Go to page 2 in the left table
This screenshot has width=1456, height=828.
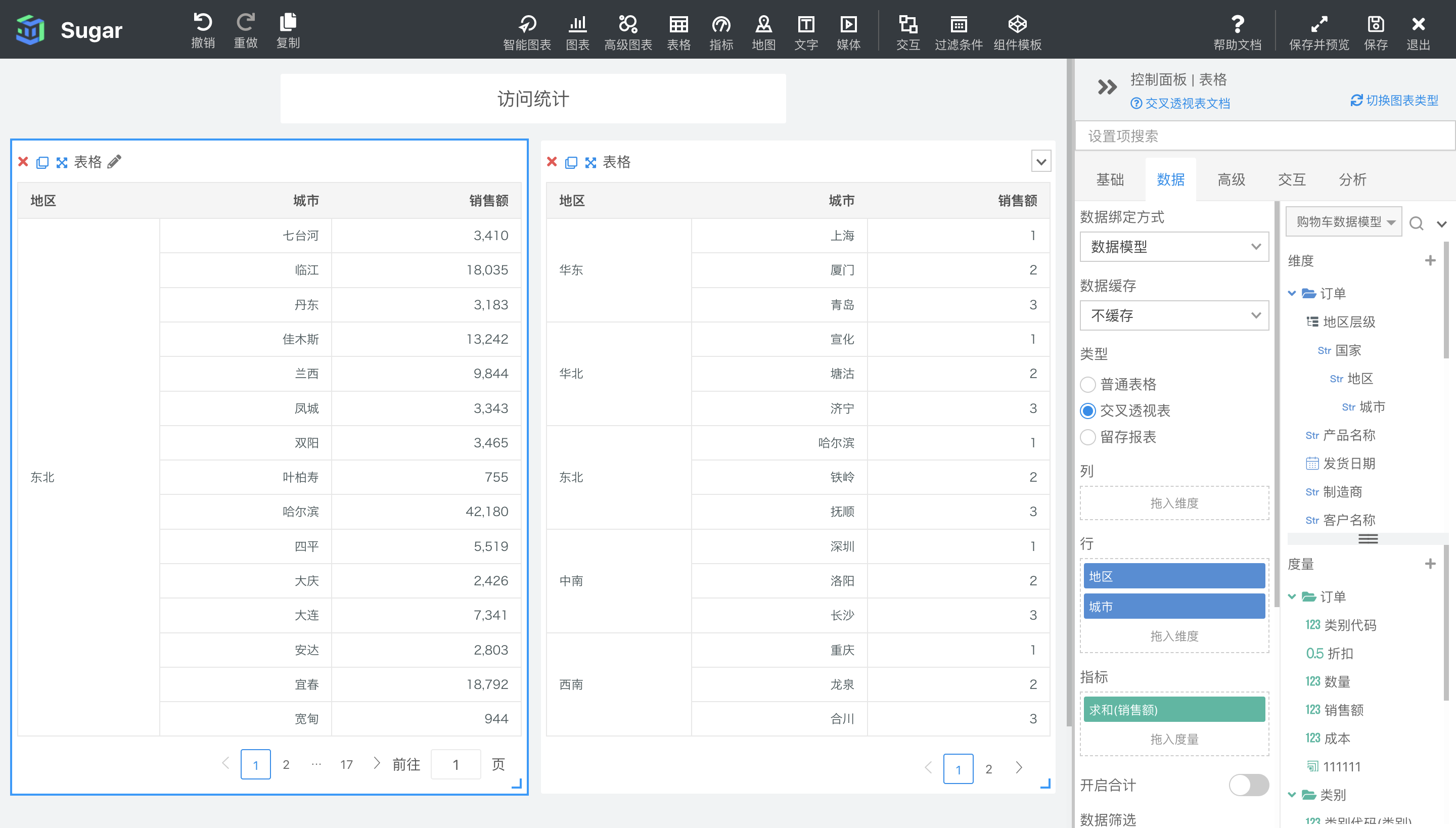pos(286,765)
